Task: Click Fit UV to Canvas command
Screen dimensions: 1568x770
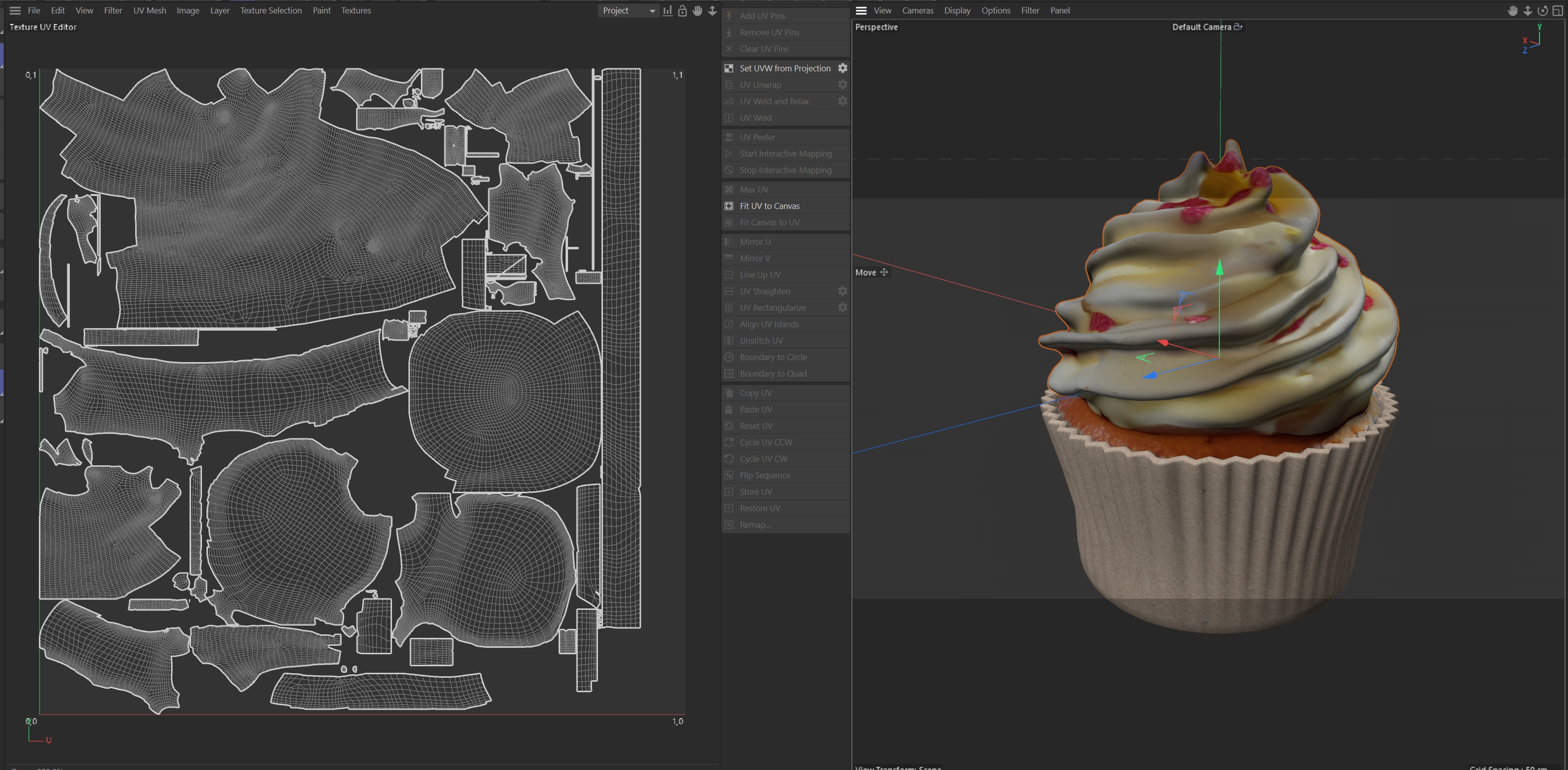Action: pos(770,206)
